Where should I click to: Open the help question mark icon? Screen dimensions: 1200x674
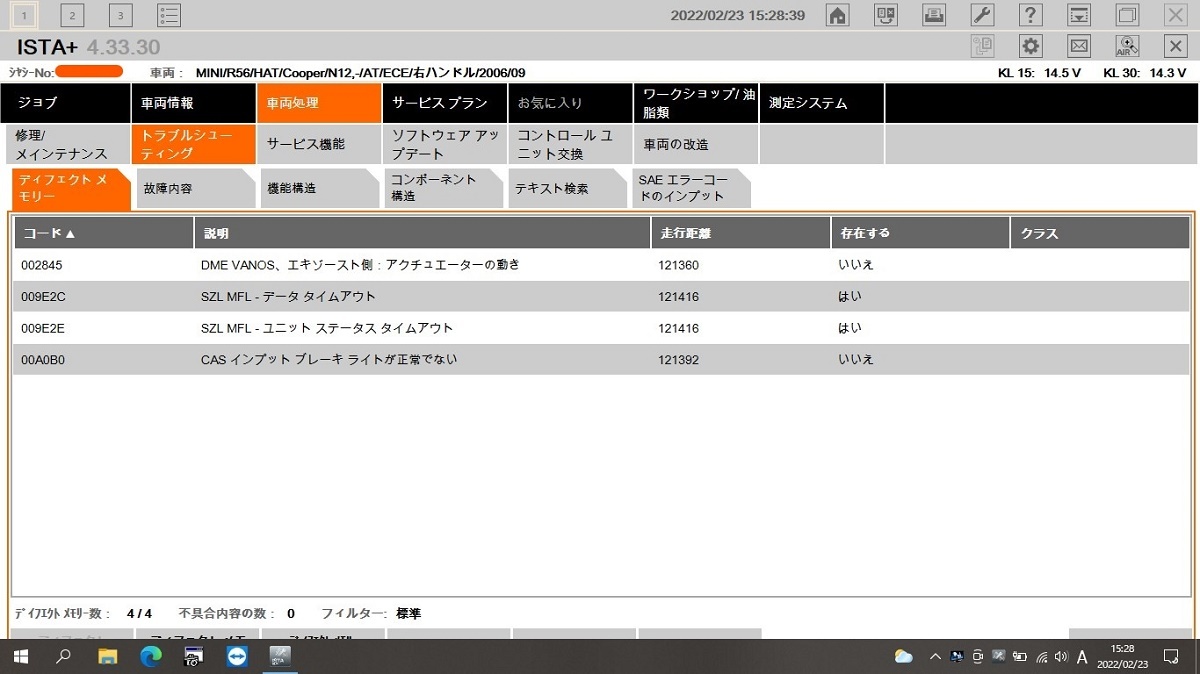pos(1031,15)
